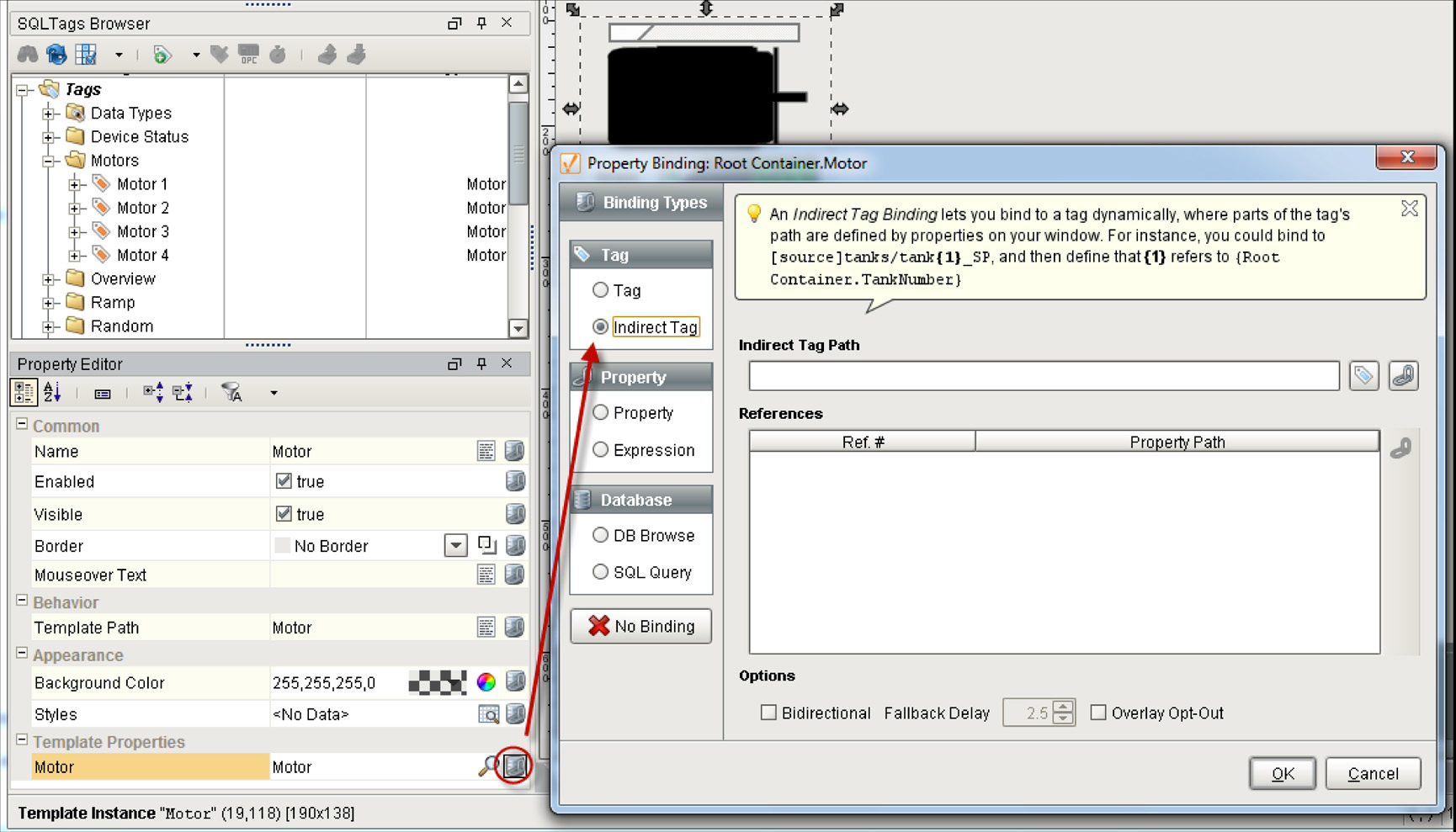Click the import tags tray icon with up arrow
Image resolution: width=1456 pixels, height=832 pixels.
[x=327, y=55]
